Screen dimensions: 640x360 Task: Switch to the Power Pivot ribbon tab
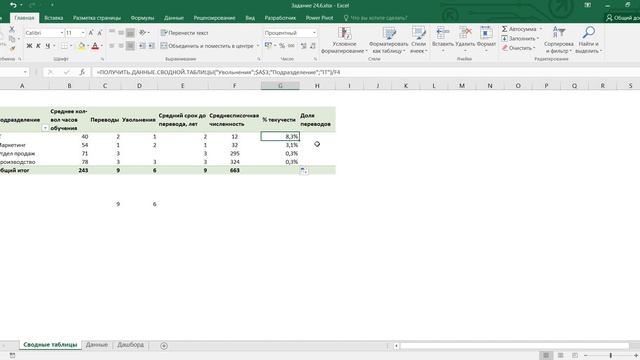[x=319, y=18]
